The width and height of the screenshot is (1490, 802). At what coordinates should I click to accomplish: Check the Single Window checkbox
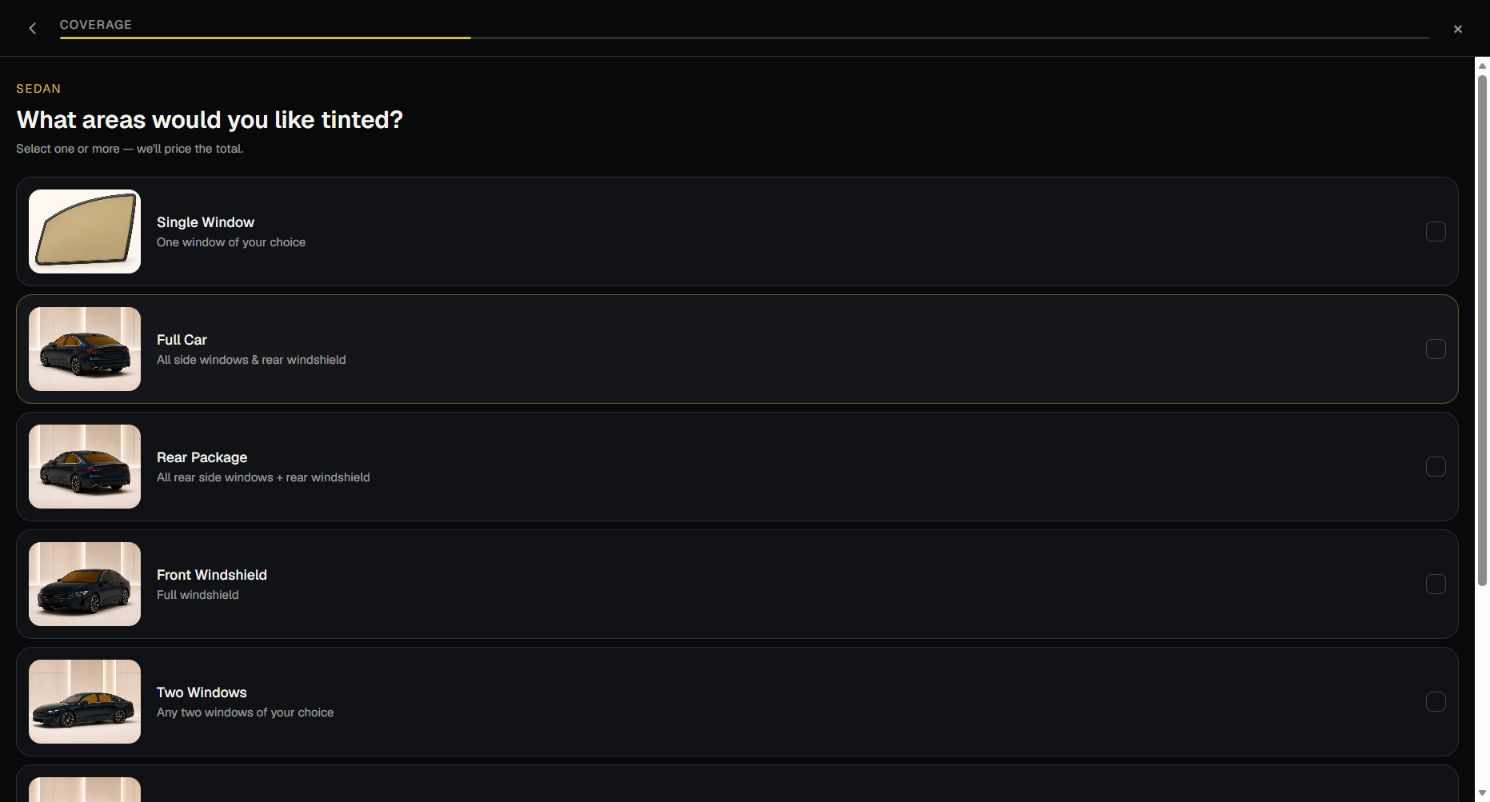[1435, 232]
